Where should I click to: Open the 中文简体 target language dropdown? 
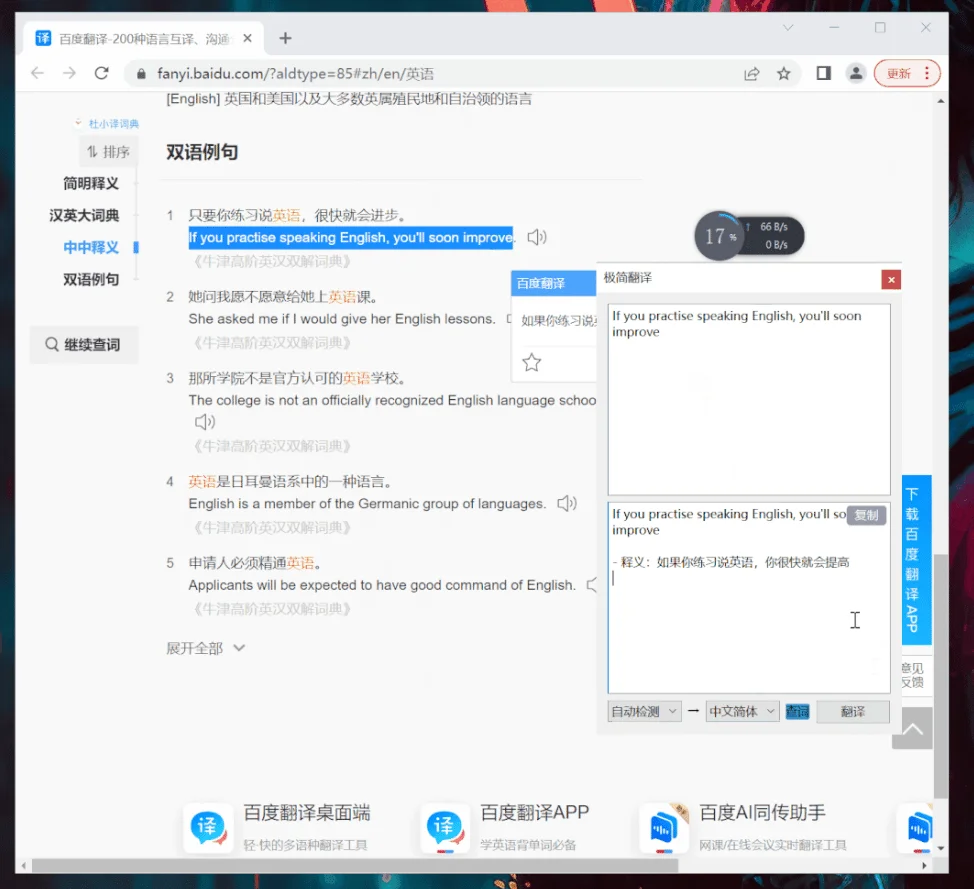pos(741,711)
